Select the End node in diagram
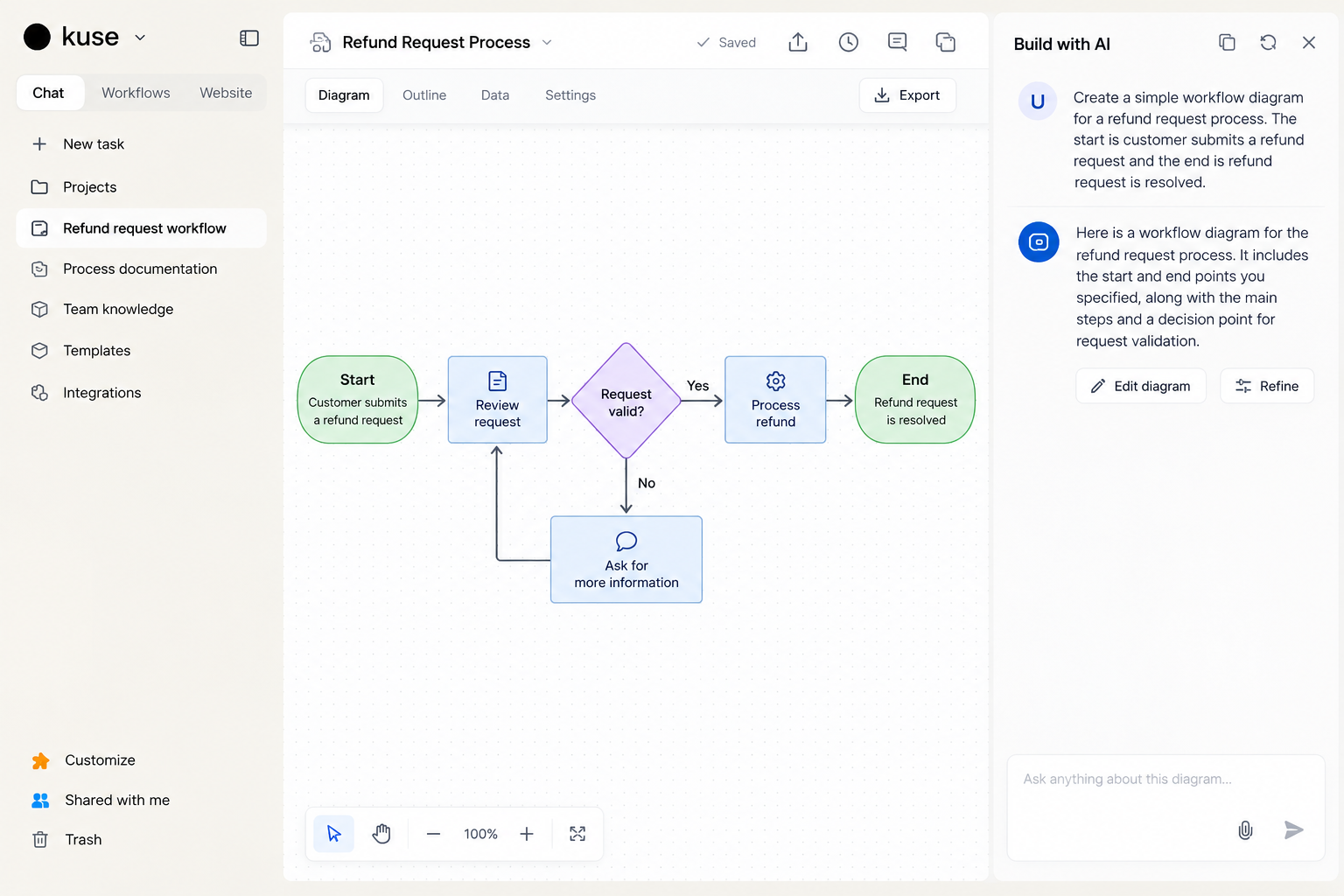The width and height of the screenshot is (1344, 896). click(x=915, y=400)
